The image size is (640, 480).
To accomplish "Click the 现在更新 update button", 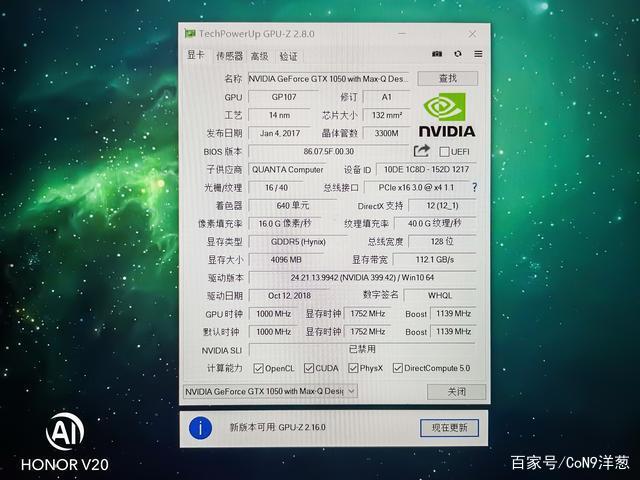I will coord(449,428).
